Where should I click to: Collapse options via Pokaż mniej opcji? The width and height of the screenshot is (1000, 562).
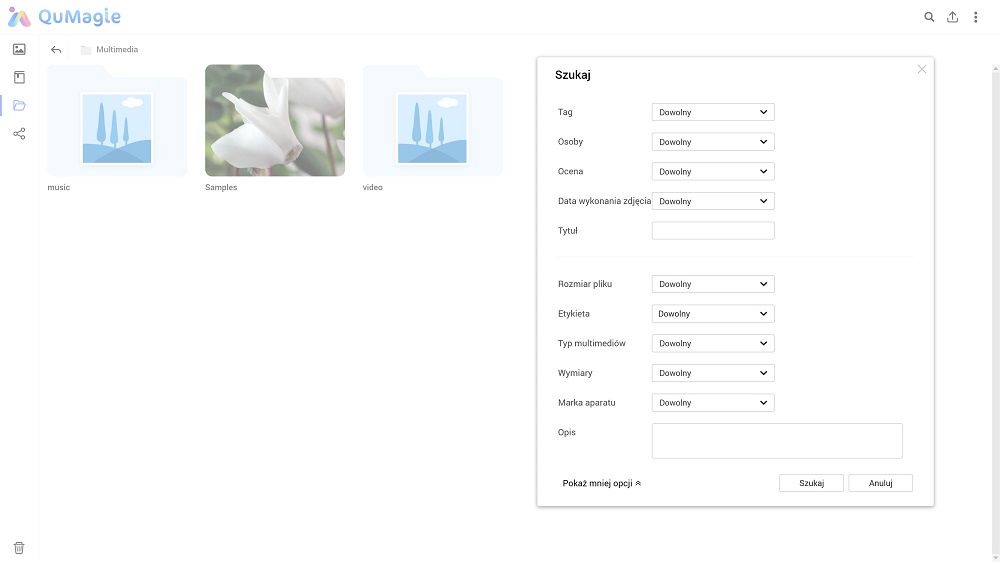point(601,483)
